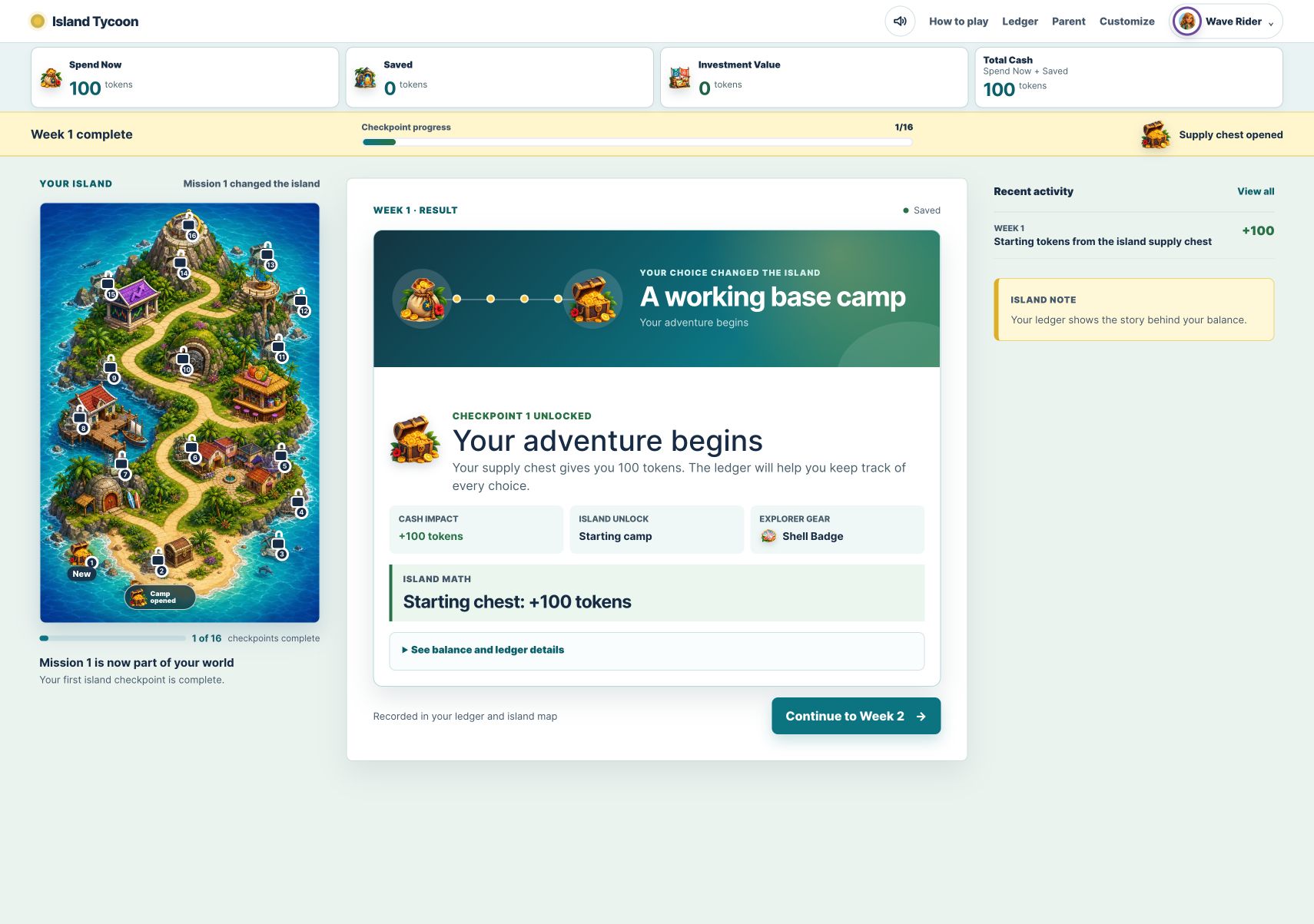Click the Island Tycoon coin logo
This screenshot has height=924, width=1314.
37,22
